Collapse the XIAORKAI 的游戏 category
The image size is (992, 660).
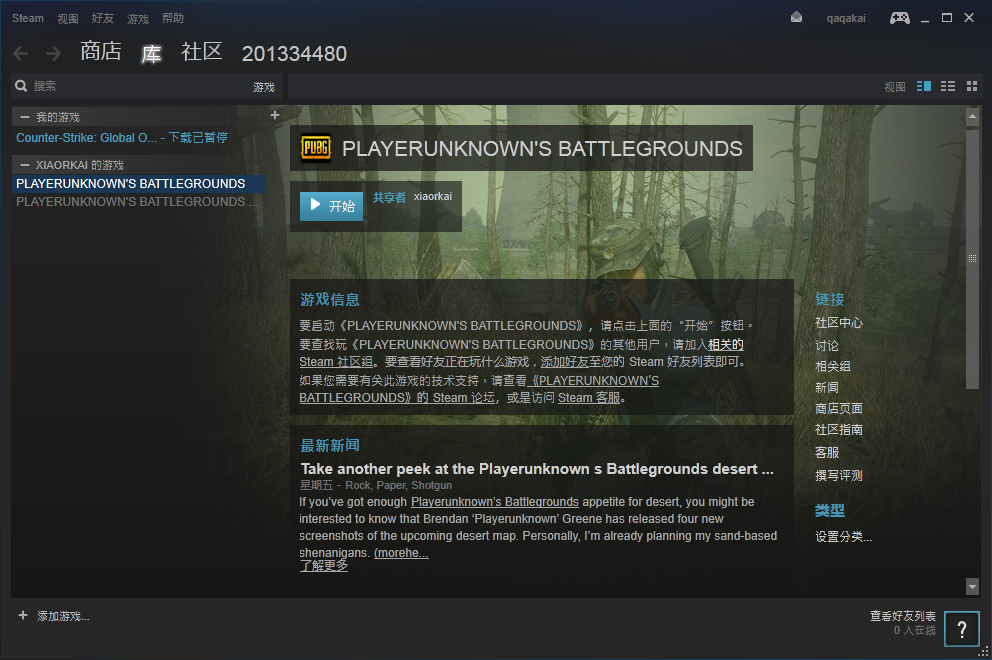pyautogui.click(x=25, y=165)
